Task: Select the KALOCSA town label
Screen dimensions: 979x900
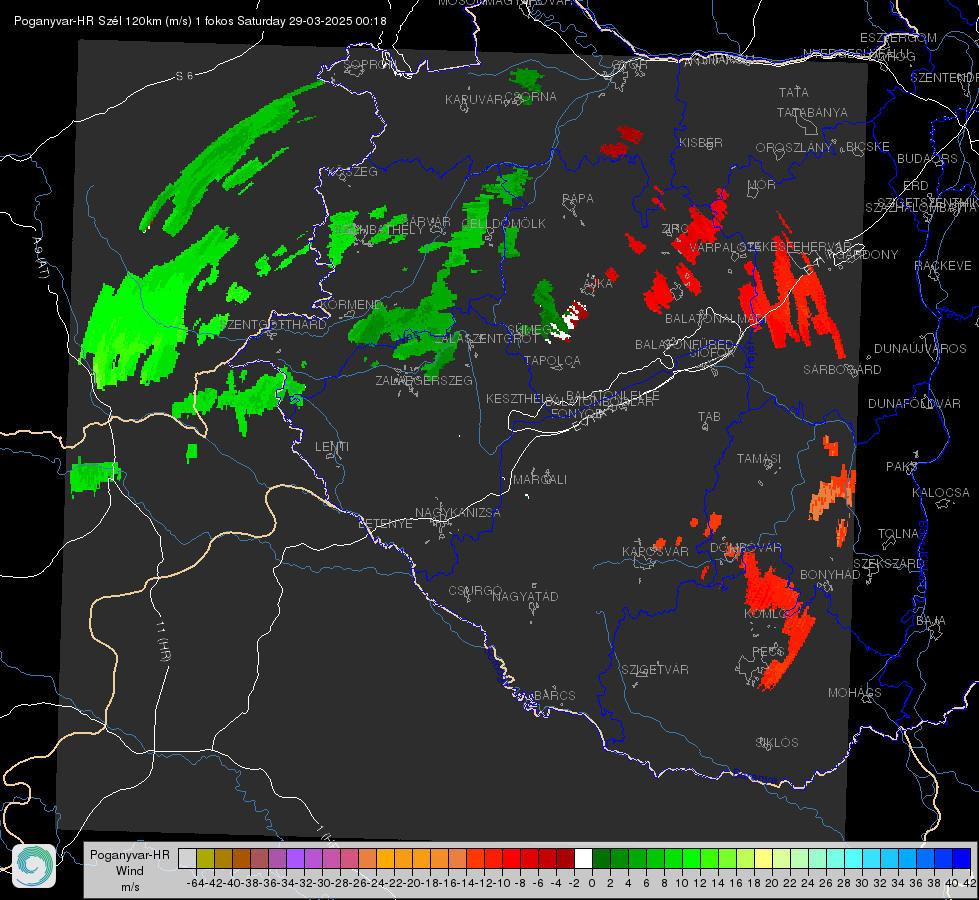Action: click(941, 493)
